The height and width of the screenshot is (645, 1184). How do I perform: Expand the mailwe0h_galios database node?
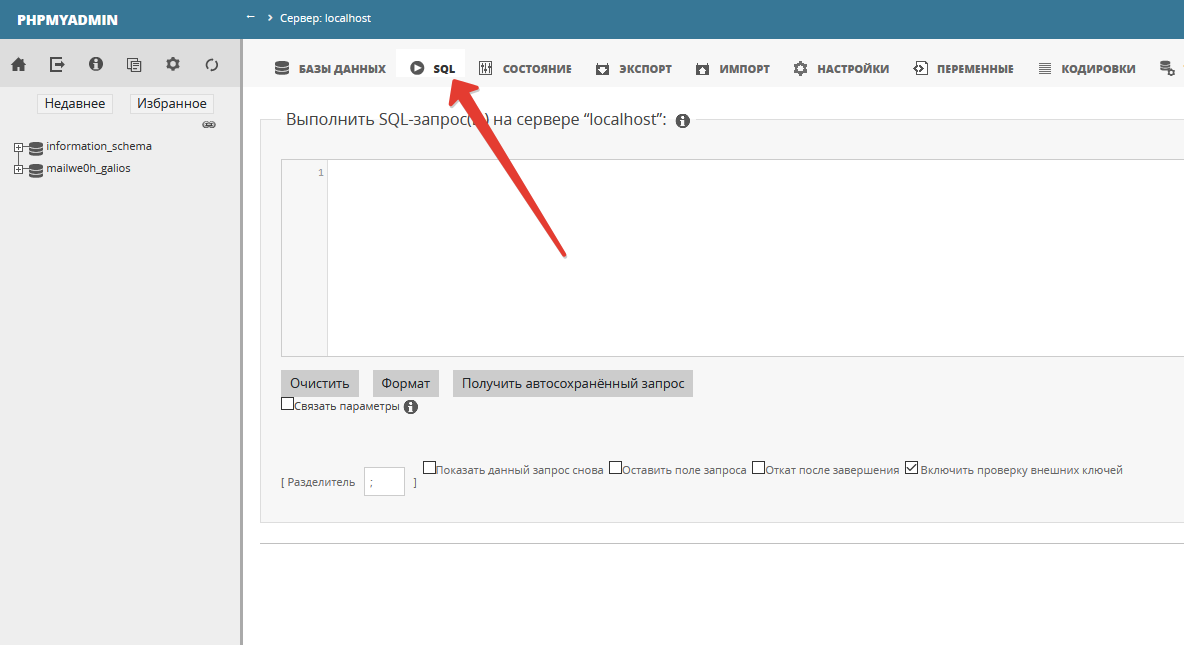point(18,169)
